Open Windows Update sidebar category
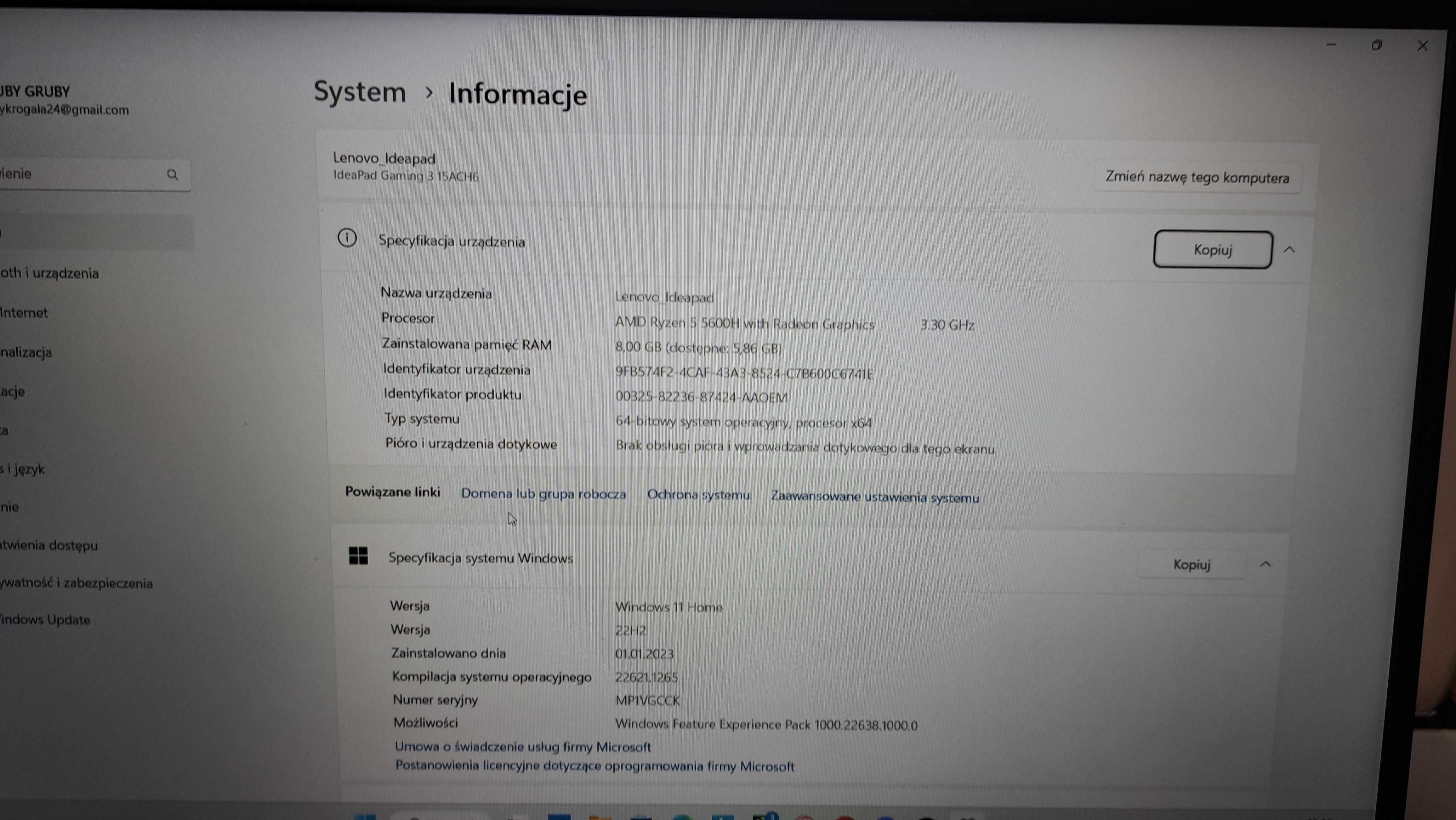The image size is (1456, 820). tap(45, 619)
